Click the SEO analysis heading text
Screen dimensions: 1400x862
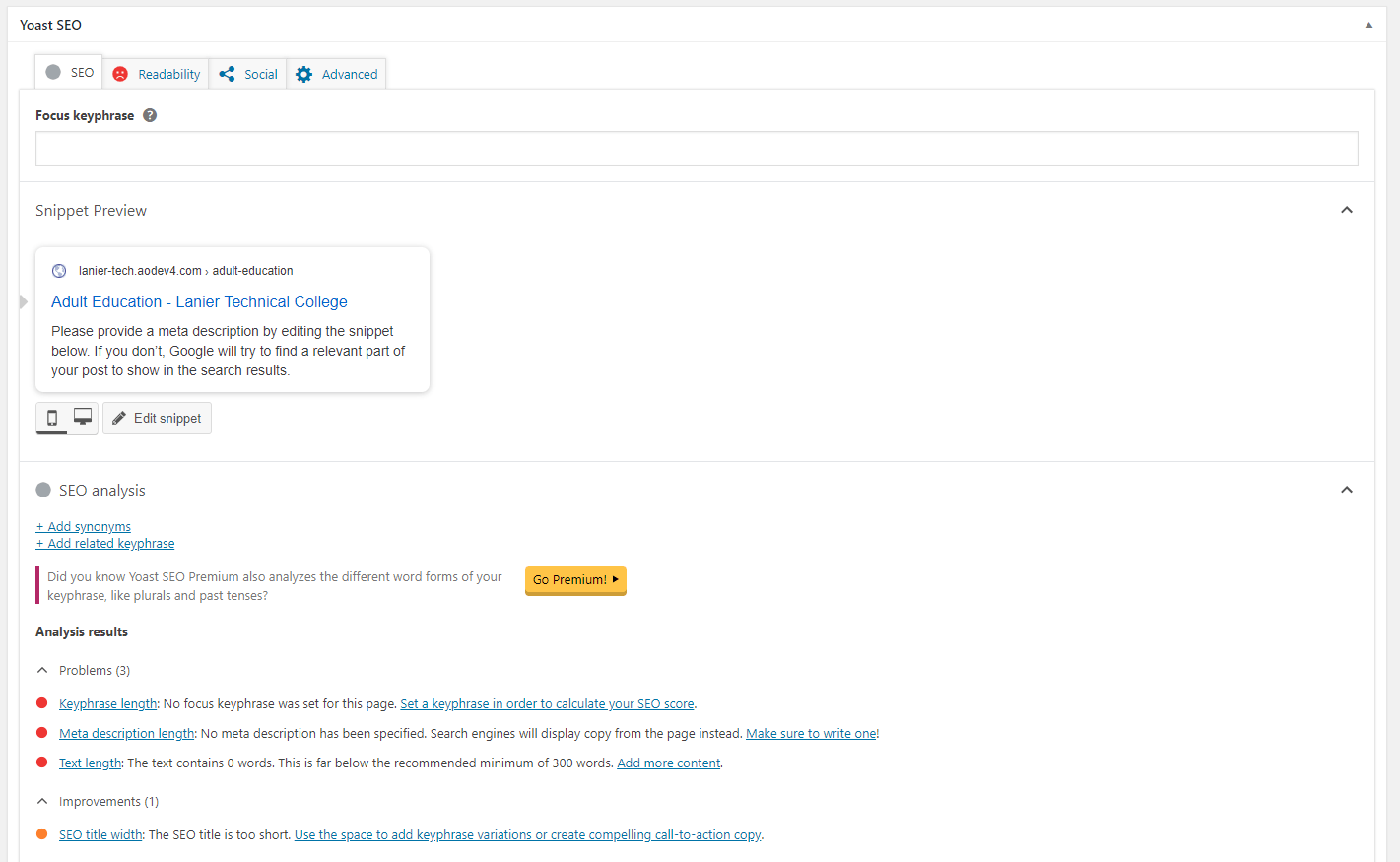(102, 491)
